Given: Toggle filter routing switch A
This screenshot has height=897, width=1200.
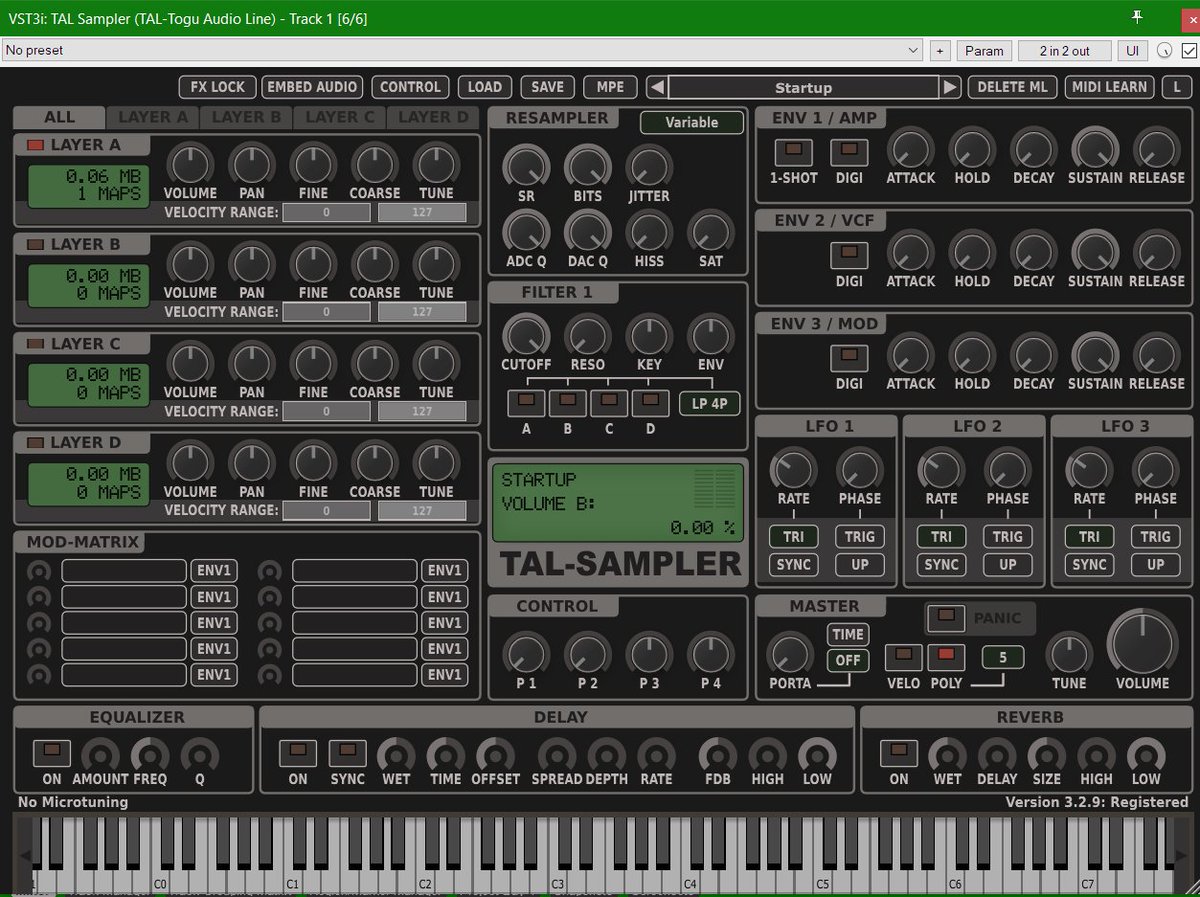Looking at the screenshot, I should click(x=526, y=402).
